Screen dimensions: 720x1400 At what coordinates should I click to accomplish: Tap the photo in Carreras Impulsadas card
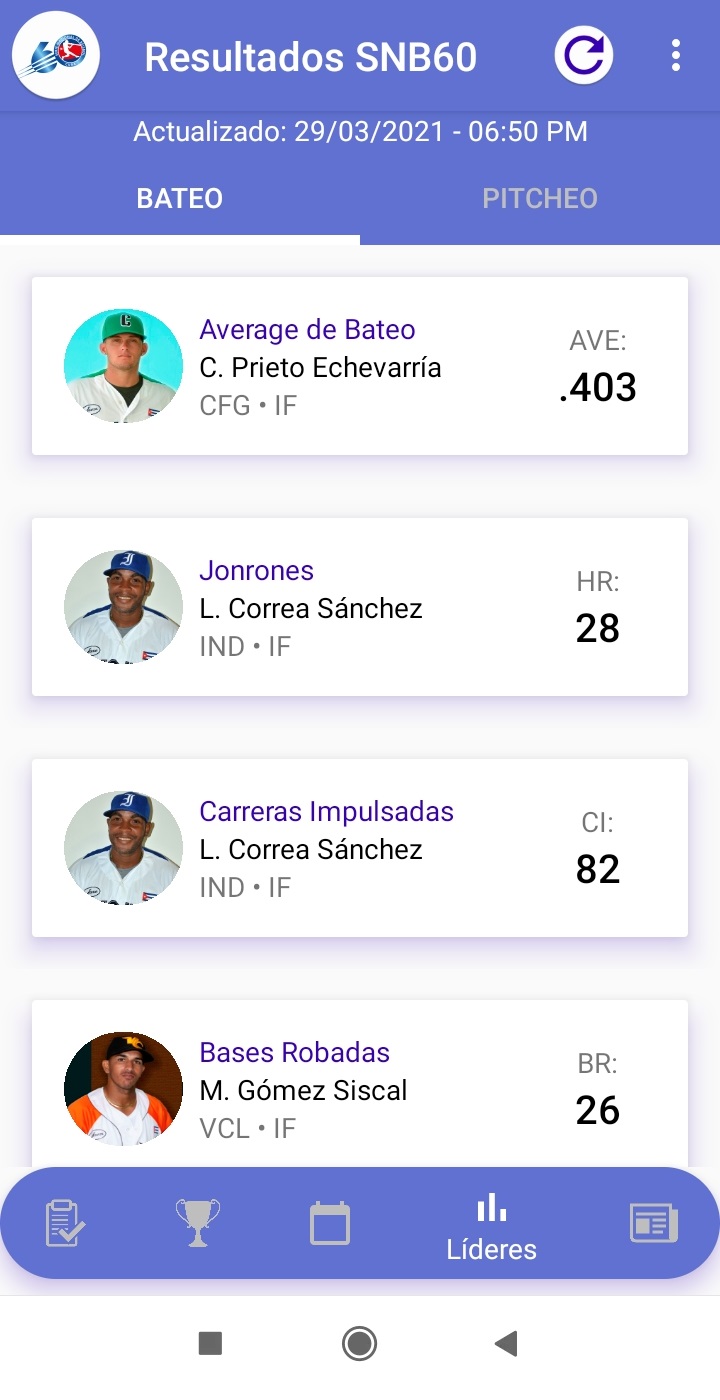tap(123, 848)
